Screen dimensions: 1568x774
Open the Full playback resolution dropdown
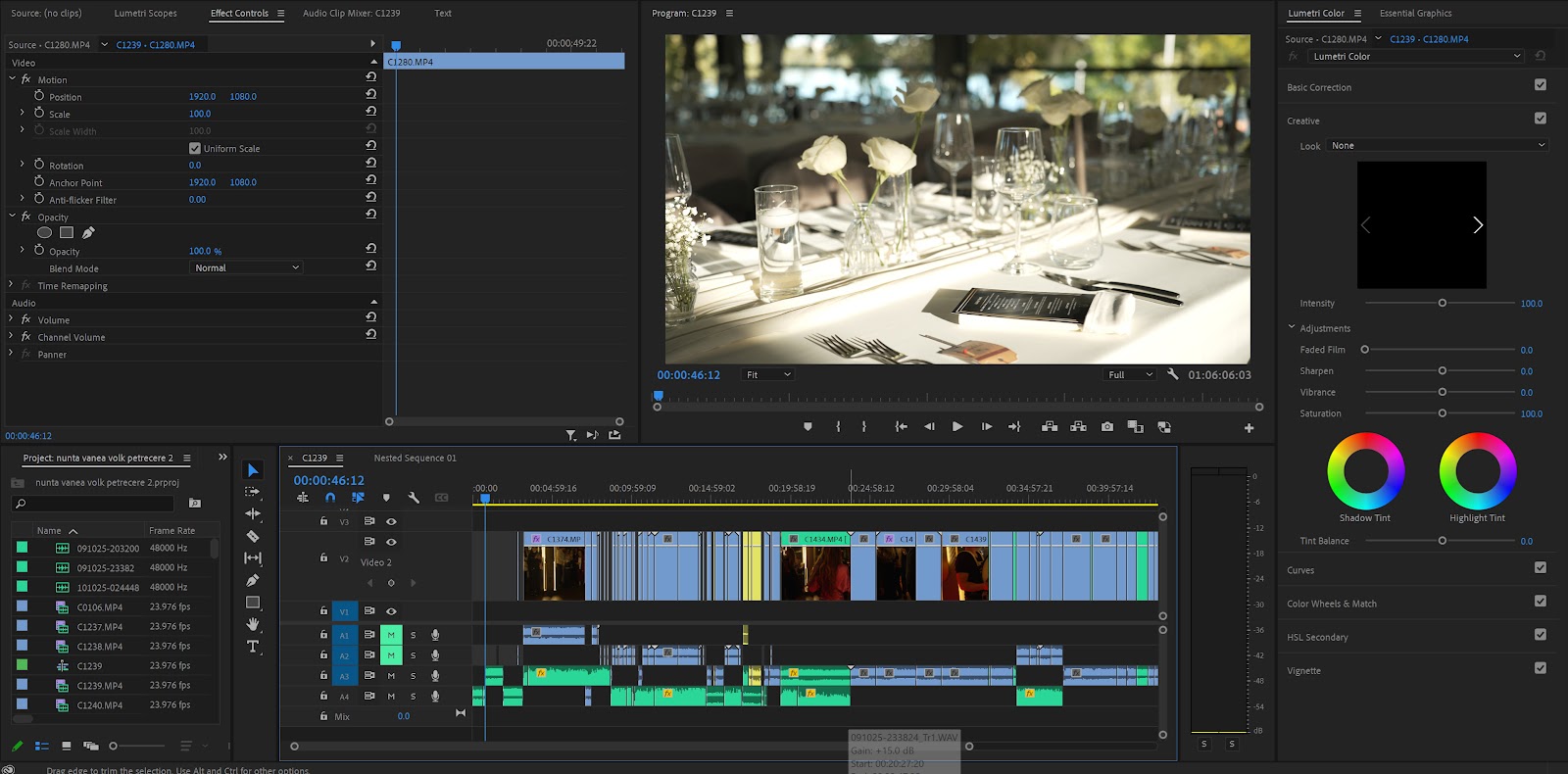1130,374
